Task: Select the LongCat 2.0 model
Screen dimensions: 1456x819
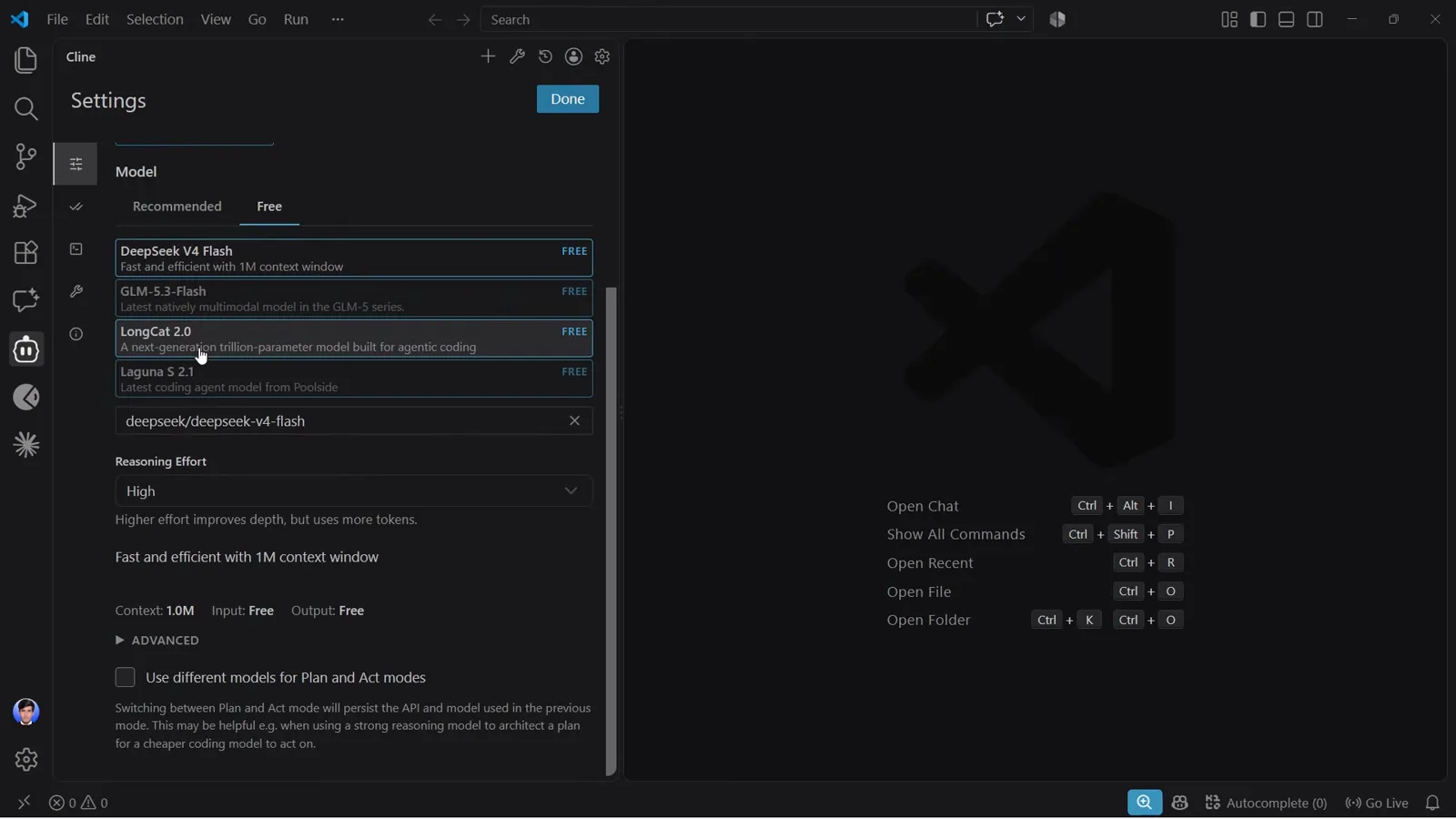Action: (354, 339)
